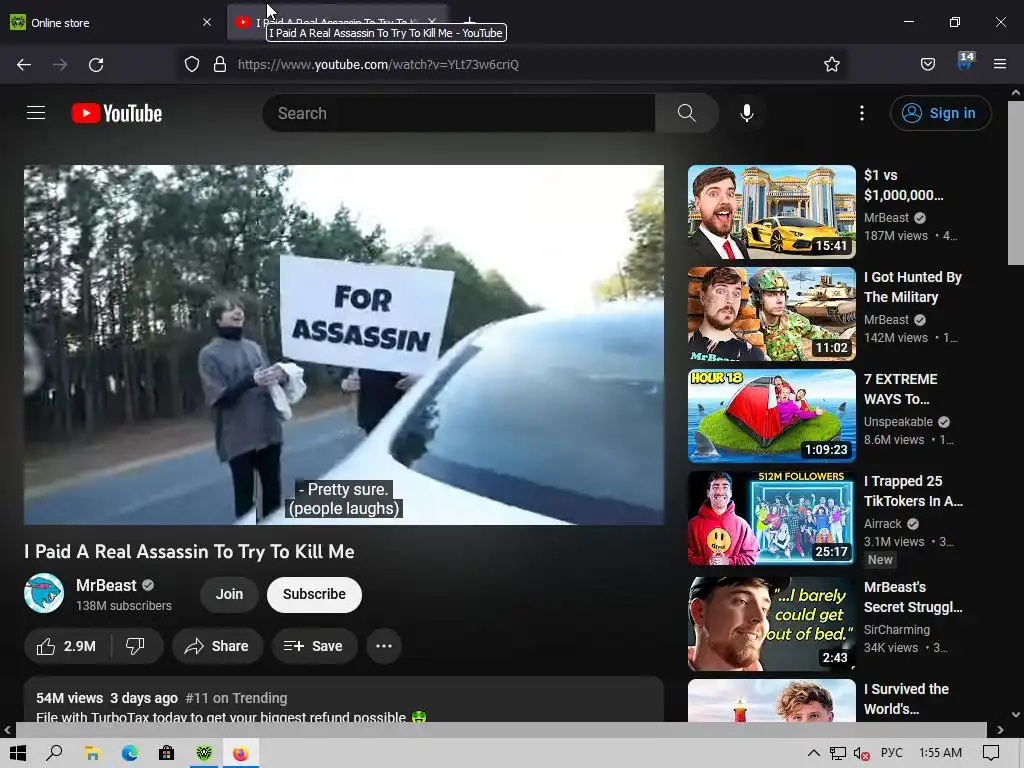Viewport: 1024px width, 768px height.
Task: Go forward in browser
Action: click(60, 65)
